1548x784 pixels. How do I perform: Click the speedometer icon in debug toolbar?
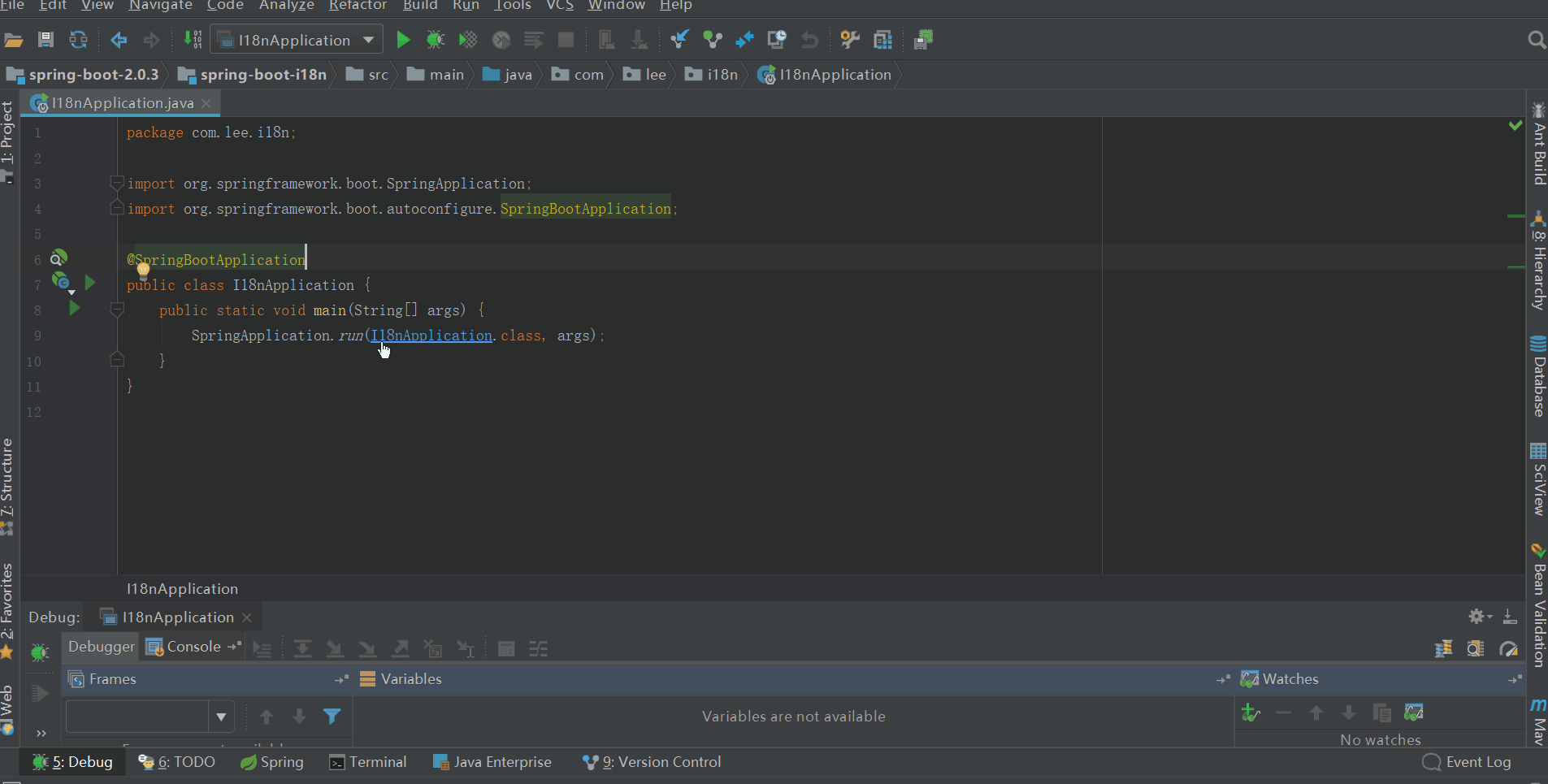(x=1509, y=648)
